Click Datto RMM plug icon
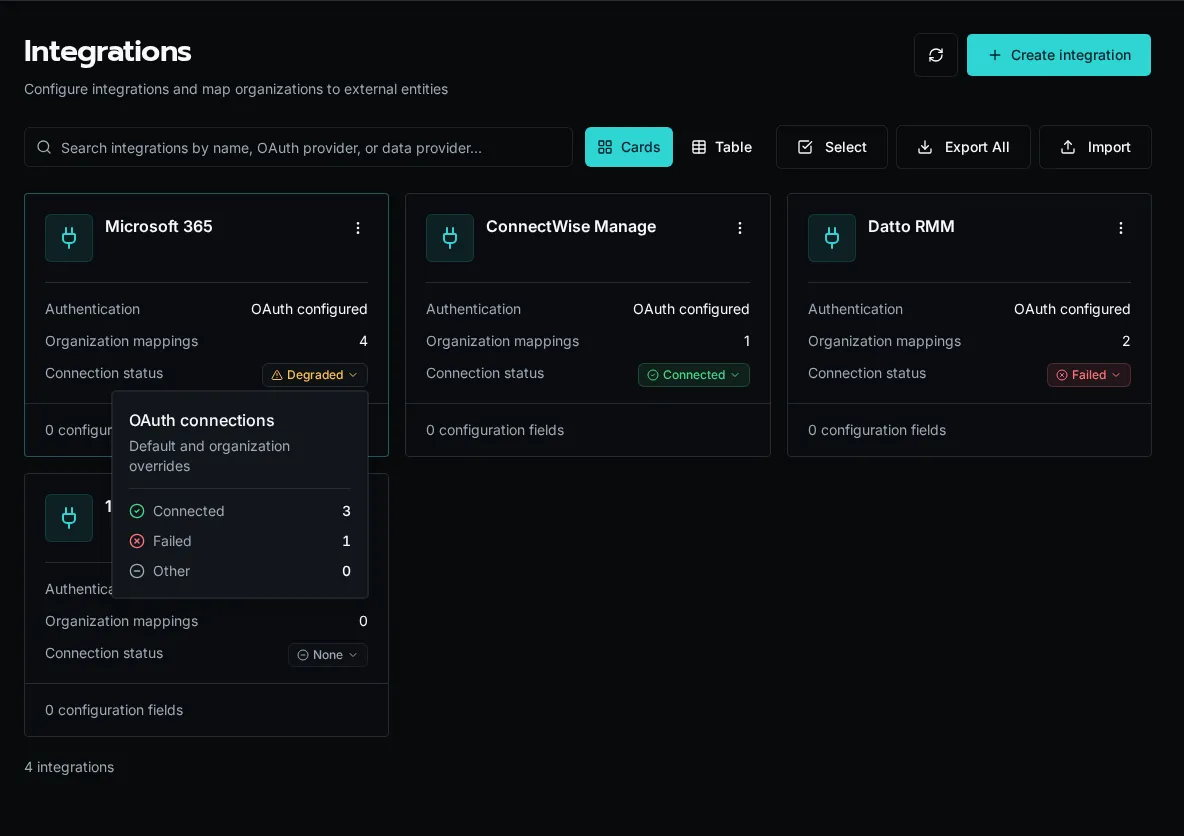This screenshot has width=1184, height=836. [x=831, y=238]
